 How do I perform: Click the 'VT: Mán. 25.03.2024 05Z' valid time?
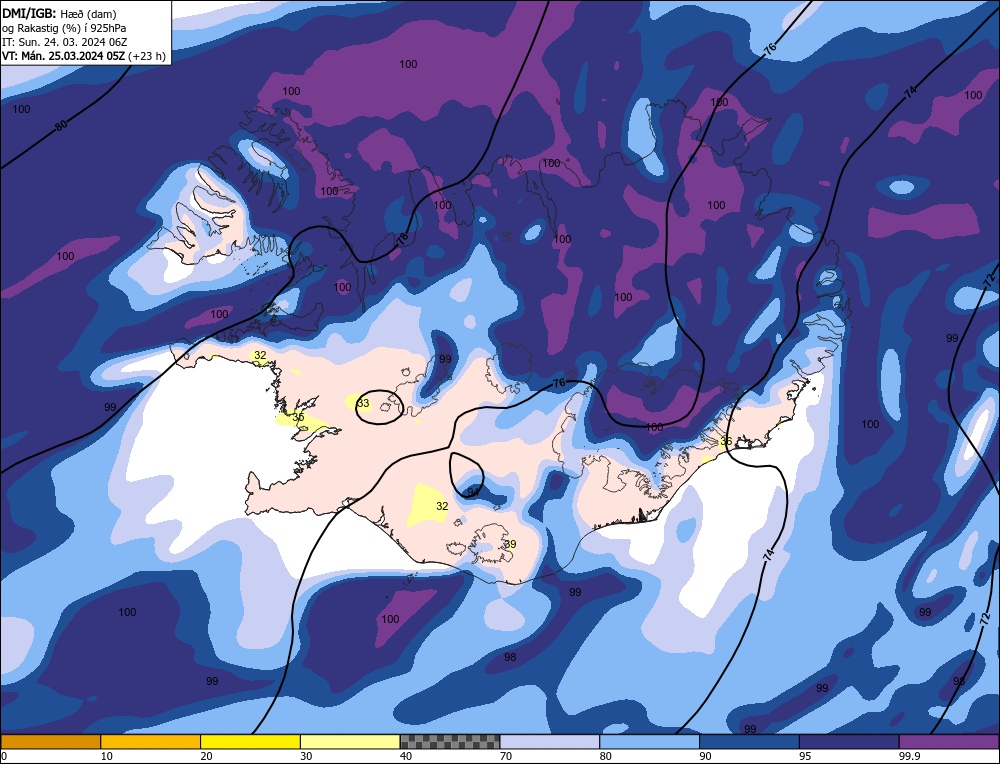(x=63, y=56)
